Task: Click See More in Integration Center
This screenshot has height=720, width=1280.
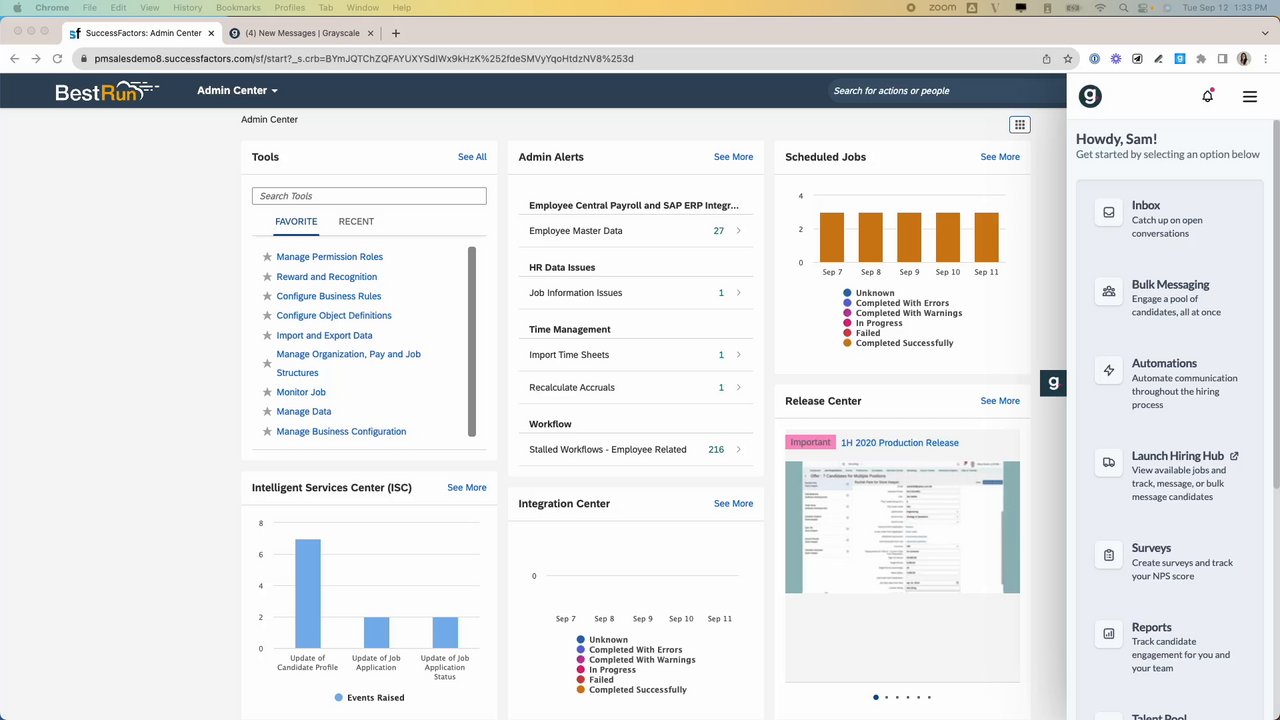Action: (733, 504)
